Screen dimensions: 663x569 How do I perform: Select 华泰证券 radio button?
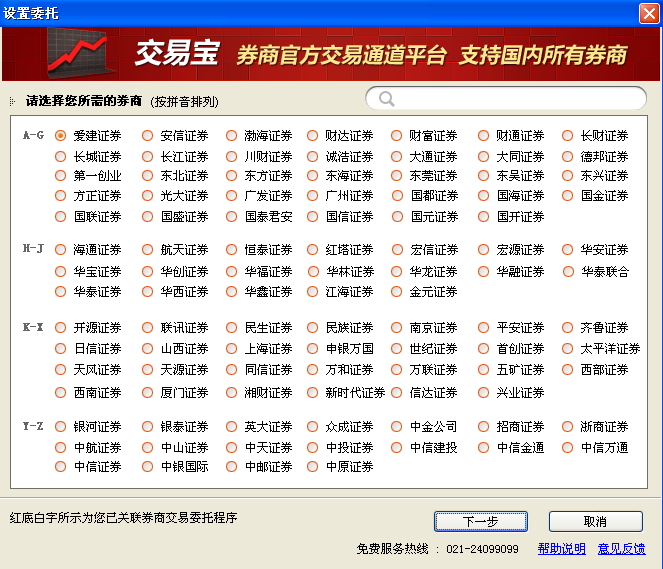[61, 292]
